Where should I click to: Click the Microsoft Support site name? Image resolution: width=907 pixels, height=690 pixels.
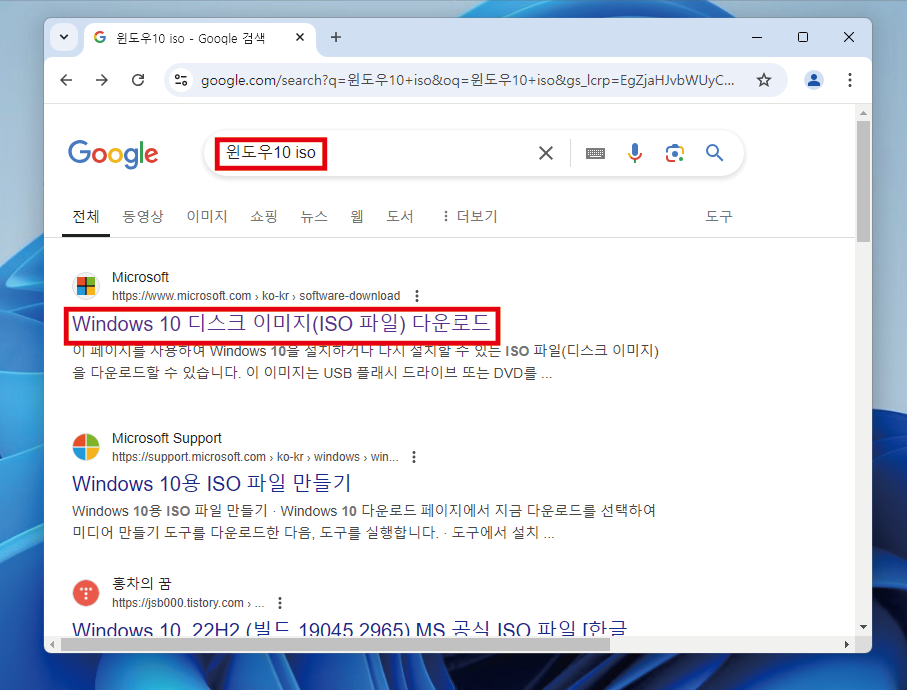(x=167, y=438)
